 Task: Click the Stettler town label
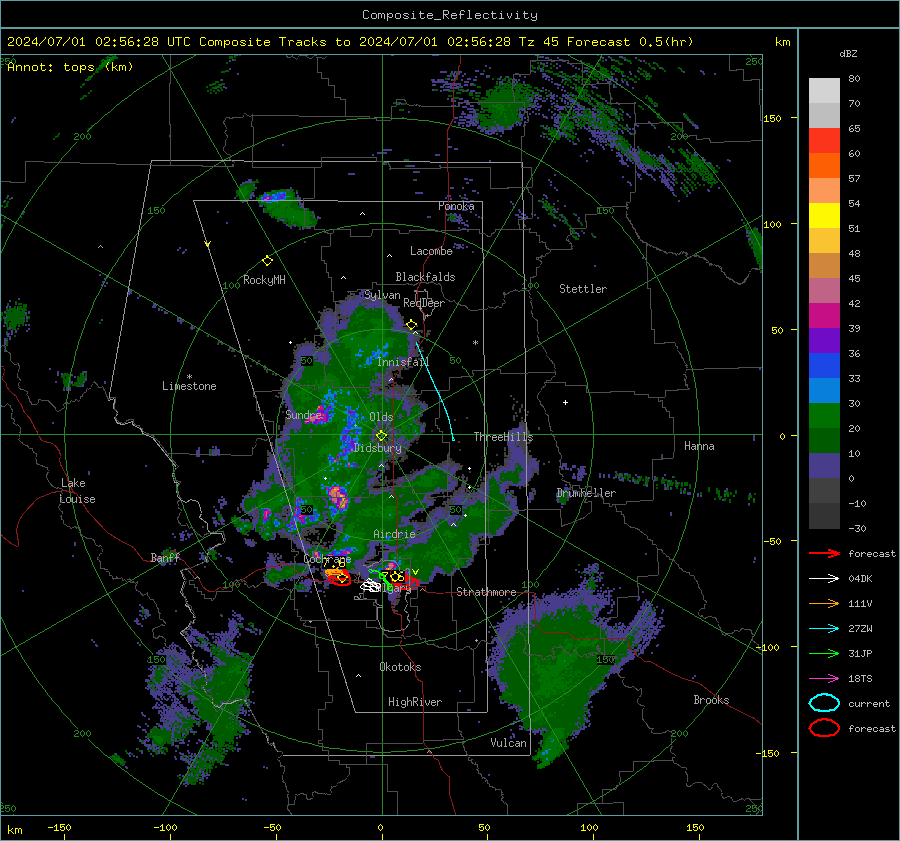tap(583, 289)
